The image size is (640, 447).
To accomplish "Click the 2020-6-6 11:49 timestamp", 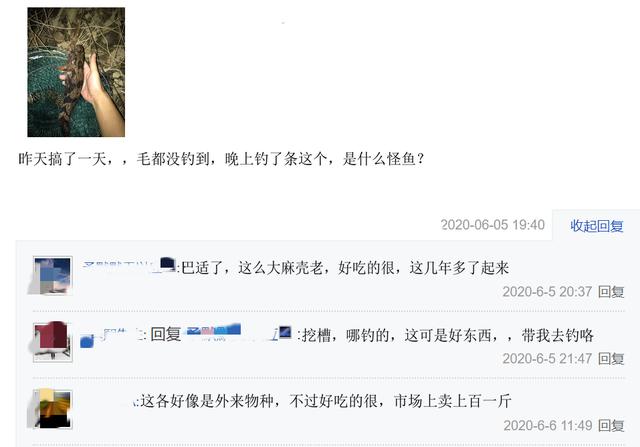I will (x=548, y=426).
